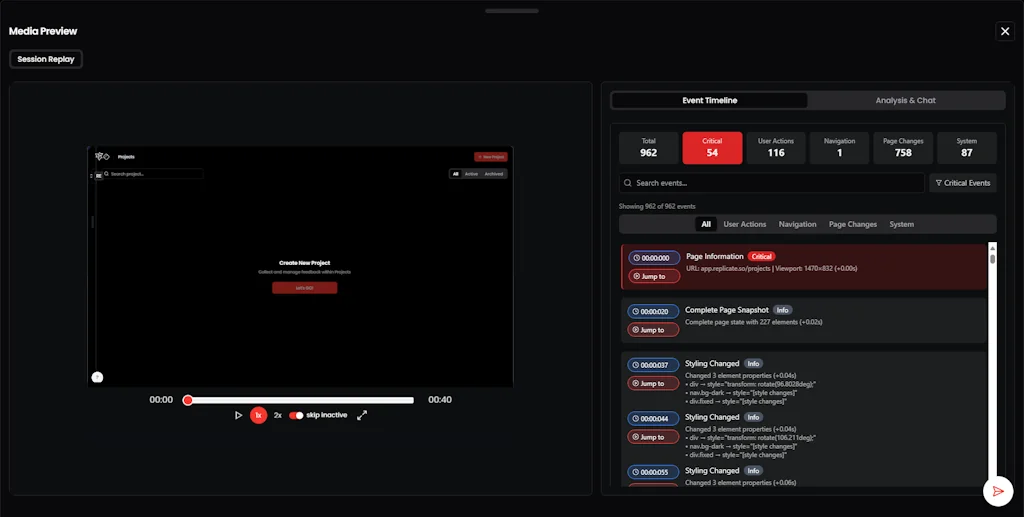
Task: Jump to Styling Changed event at 00:00:037
Action: (653, 383)
